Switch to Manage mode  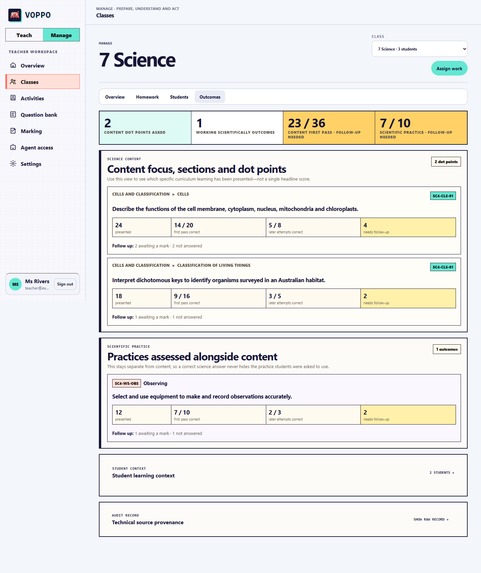click(61, 35)
